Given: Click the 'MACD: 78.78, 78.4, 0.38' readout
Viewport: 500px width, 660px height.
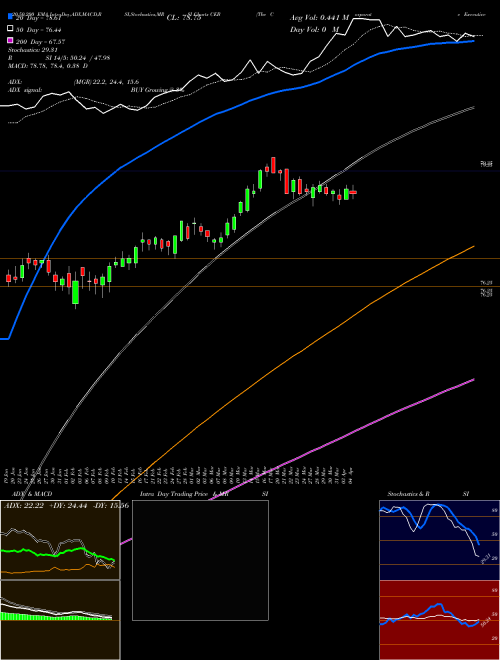Looking at the screenshot, I should (45, 66).
